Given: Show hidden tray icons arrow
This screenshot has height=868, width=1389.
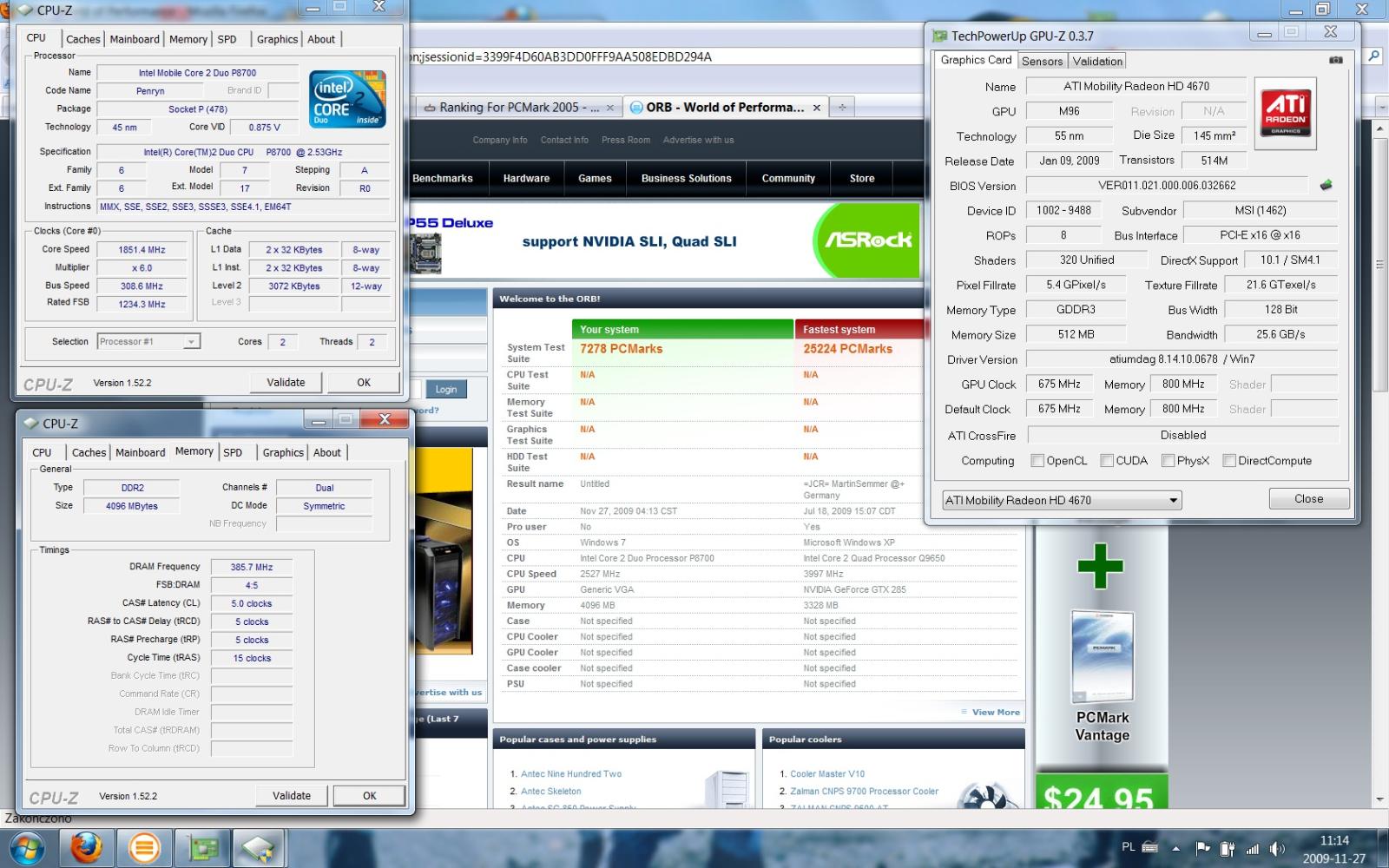Looking at the screenshot, I should tap(1176, 848).
